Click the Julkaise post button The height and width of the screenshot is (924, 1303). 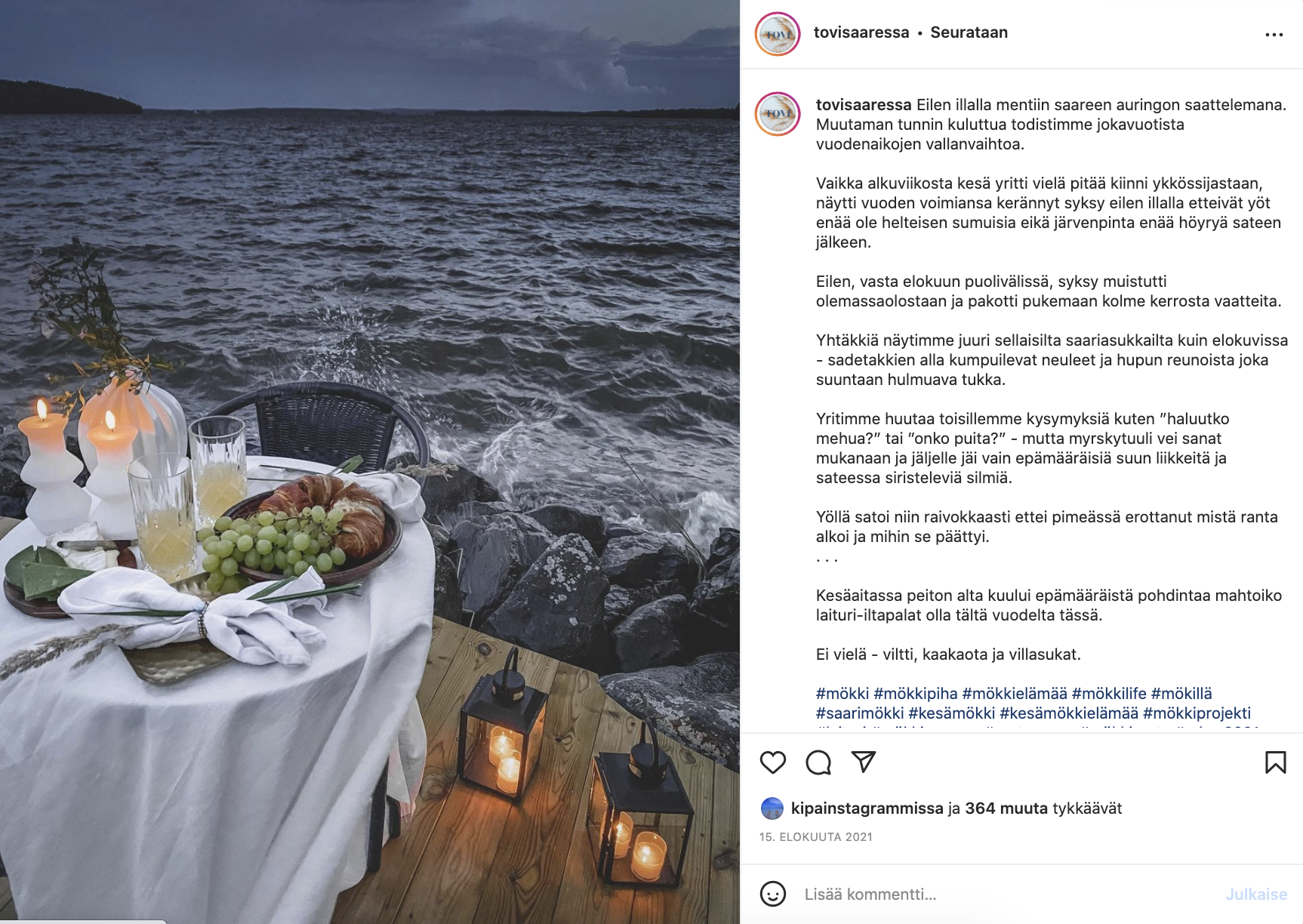coord(1256,895)
